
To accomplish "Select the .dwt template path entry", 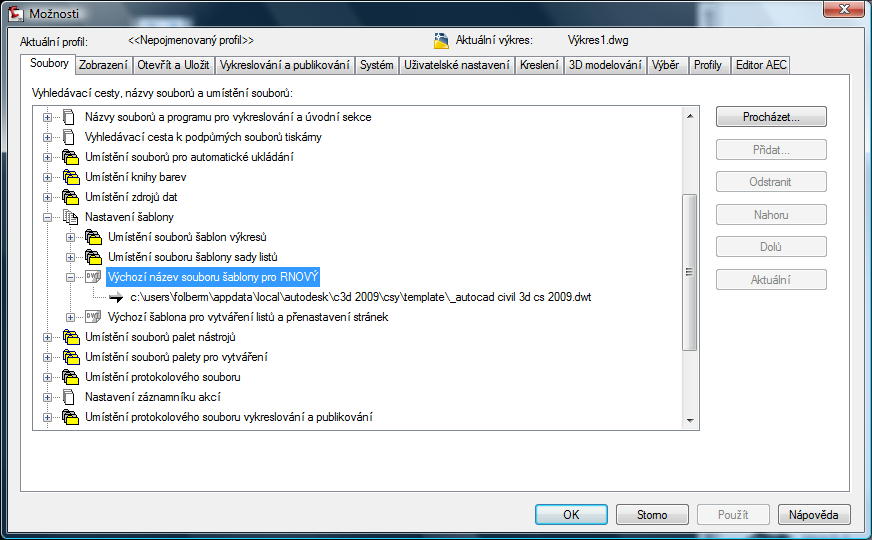I will tap(361, 297).
